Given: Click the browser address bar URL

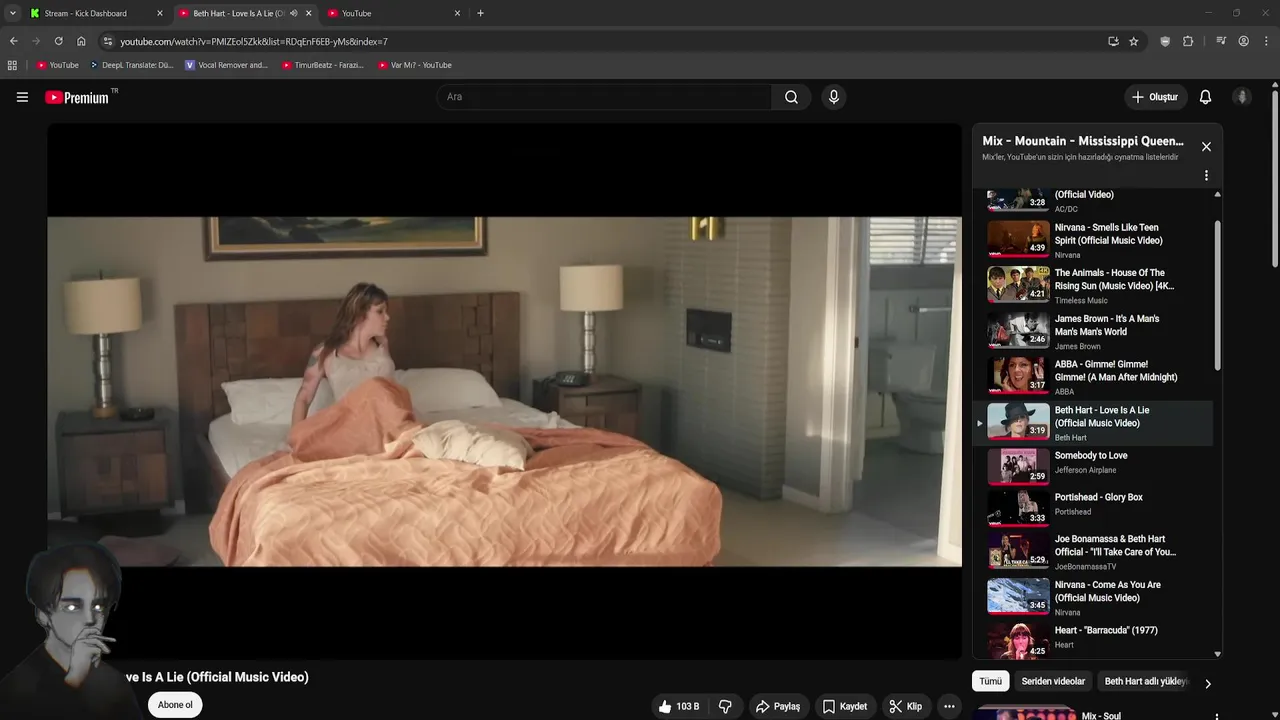Looking at the screenshot, I should tap(254, 41).
